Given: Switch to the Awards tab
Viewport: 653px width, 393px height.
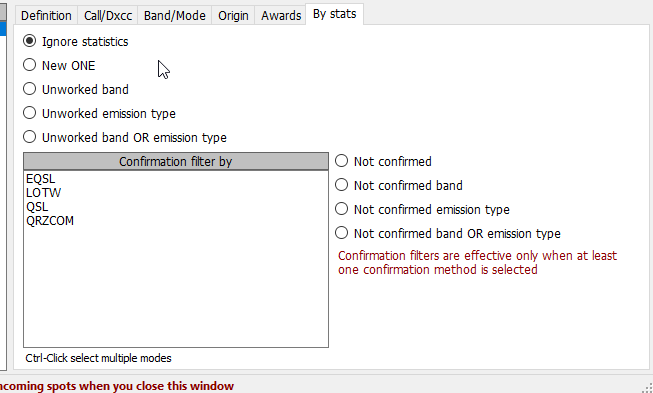Looking at the screenshot, I should click(x=281, y=16).
